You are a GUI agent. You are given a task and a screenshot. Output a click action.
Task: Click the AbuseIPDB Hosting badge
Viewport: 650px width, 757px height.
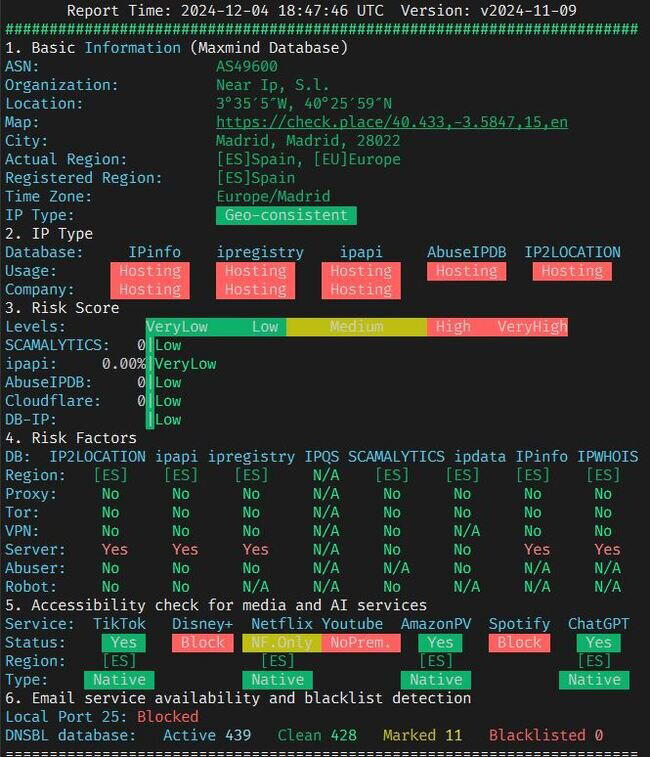click(466, 271)
